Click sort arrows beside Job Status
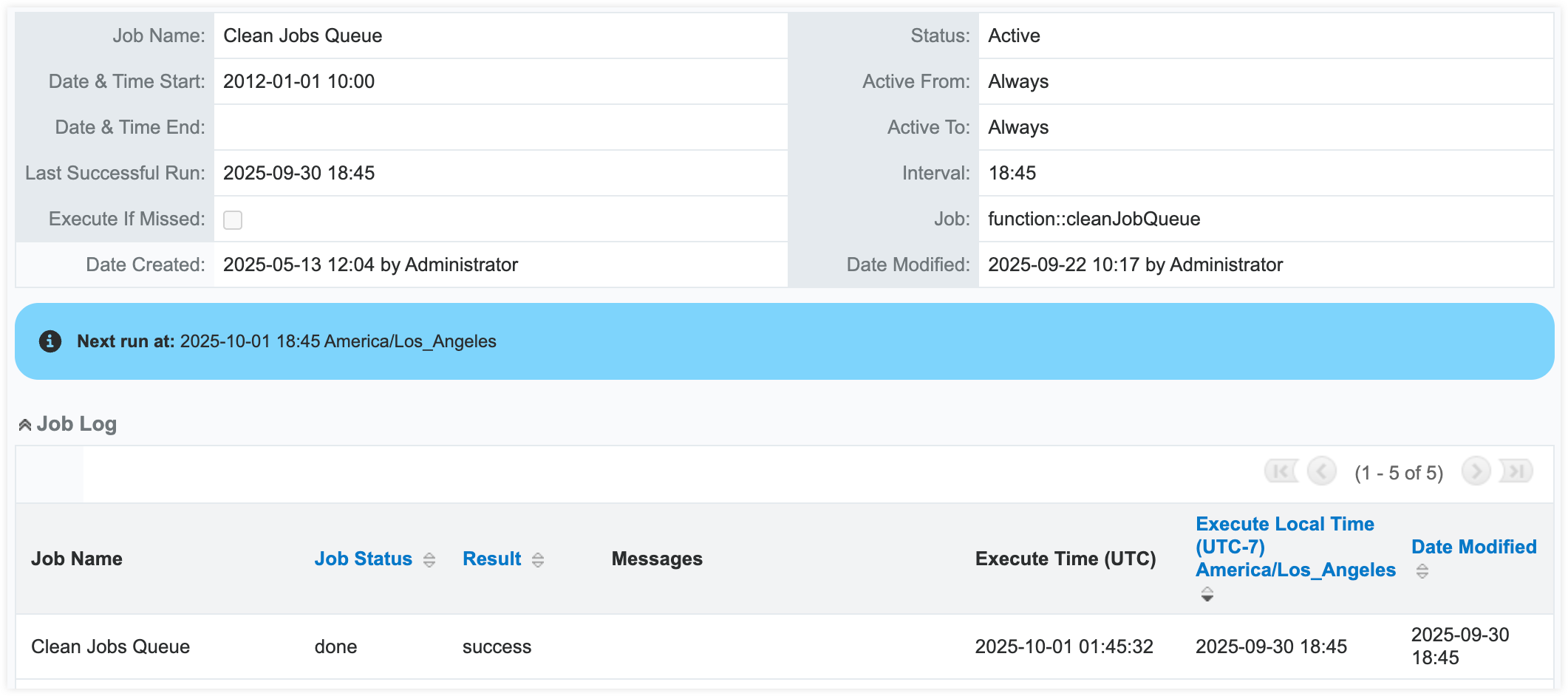 (x=429, y=560)
